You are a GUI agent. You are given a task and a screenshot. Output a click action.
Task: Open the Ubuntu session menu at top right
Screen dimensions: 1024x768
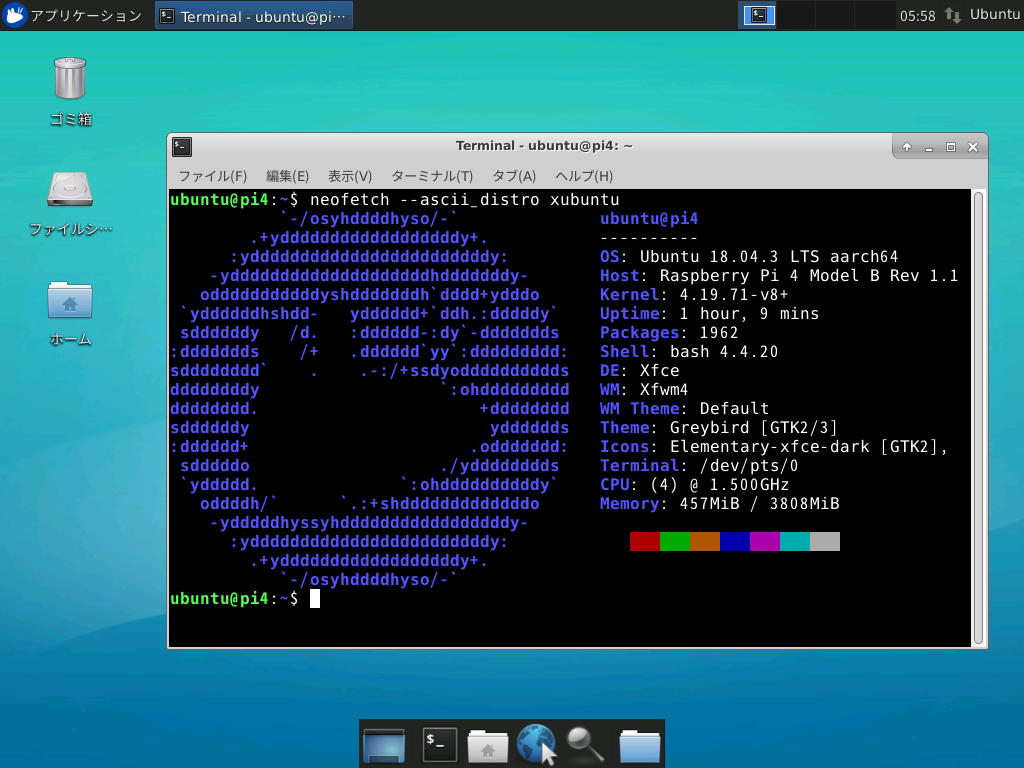click(993, 15)
